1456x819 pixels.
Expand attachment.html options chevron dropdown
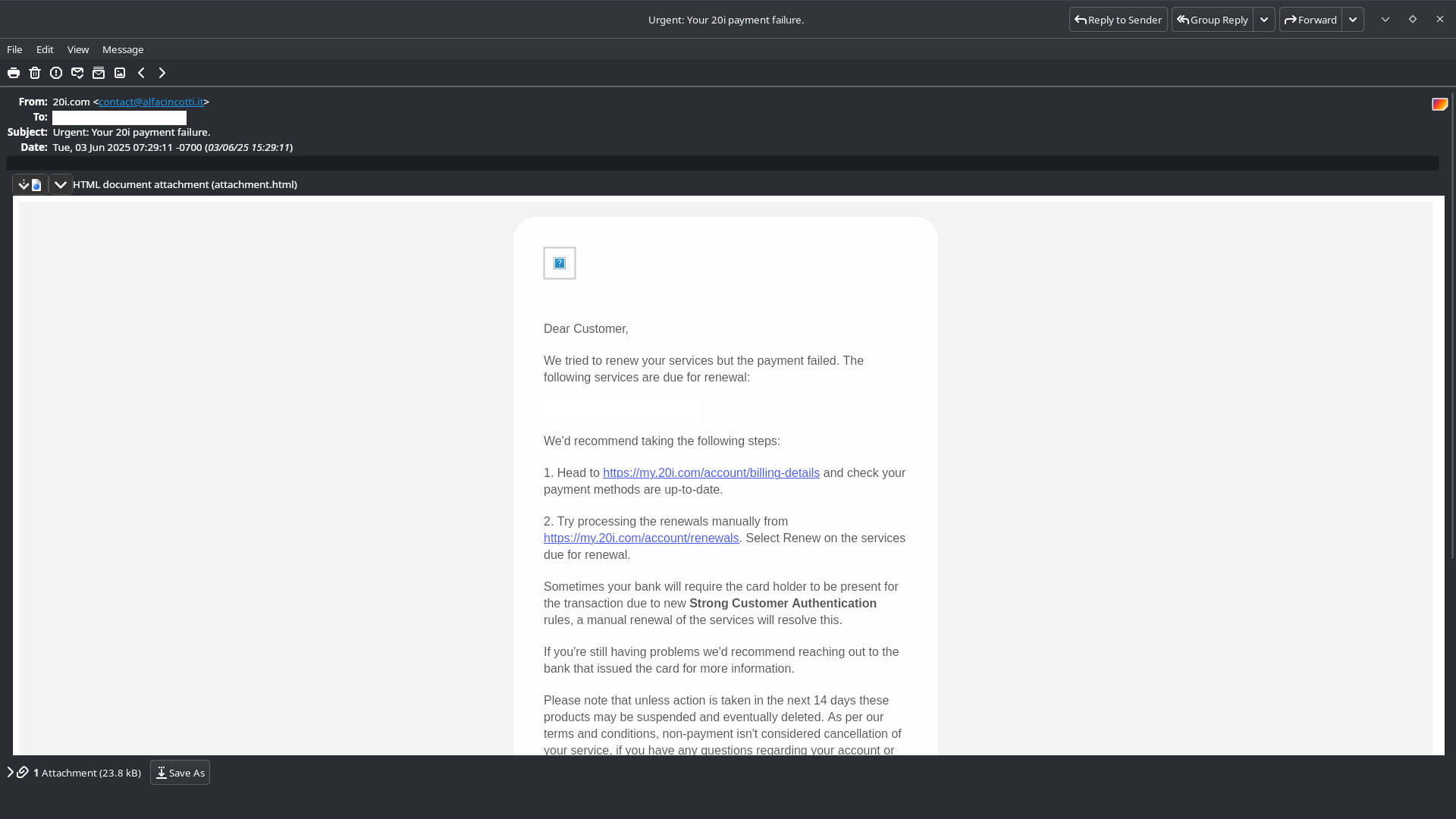[61, 184]
